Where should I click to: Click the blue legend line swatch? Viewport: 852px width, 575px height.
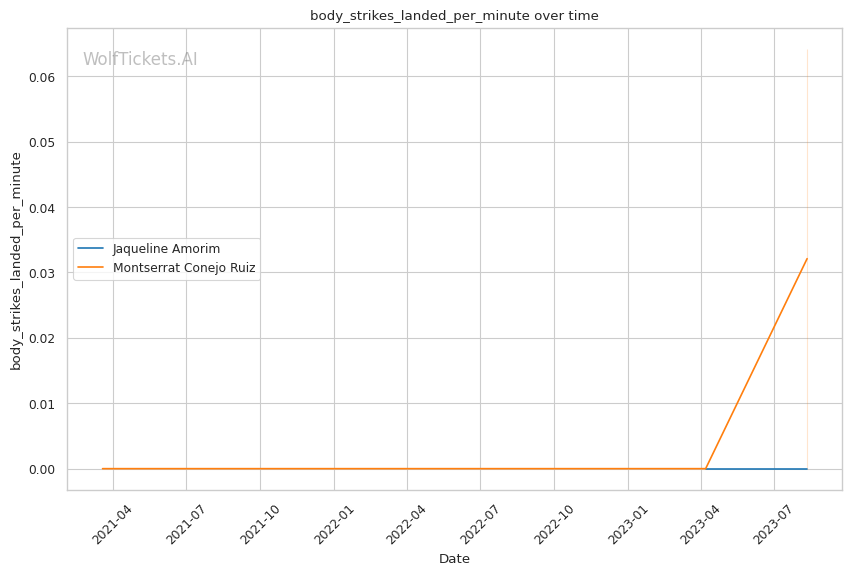pos(91,248)
